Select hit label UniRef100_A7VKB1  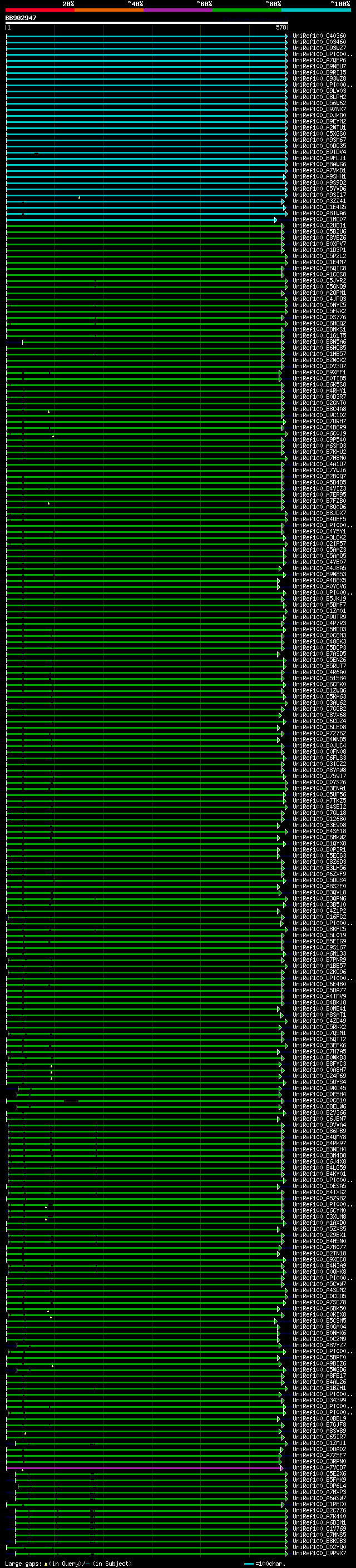point(319,171)
